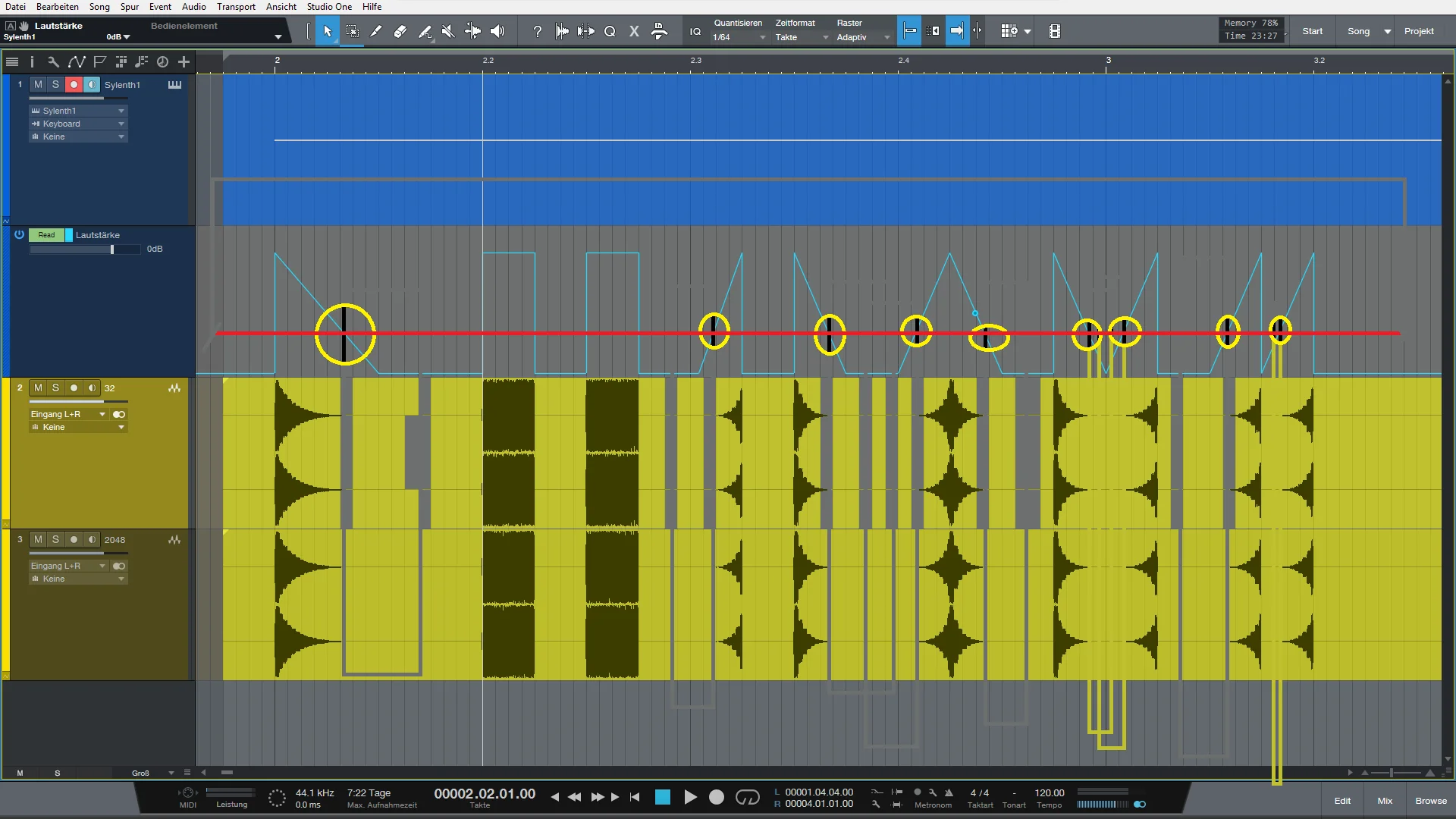Open Raster Adaptiv dropdown
Screen dimensions: 1456x819
pyautogui.click(x=863, y=37)
